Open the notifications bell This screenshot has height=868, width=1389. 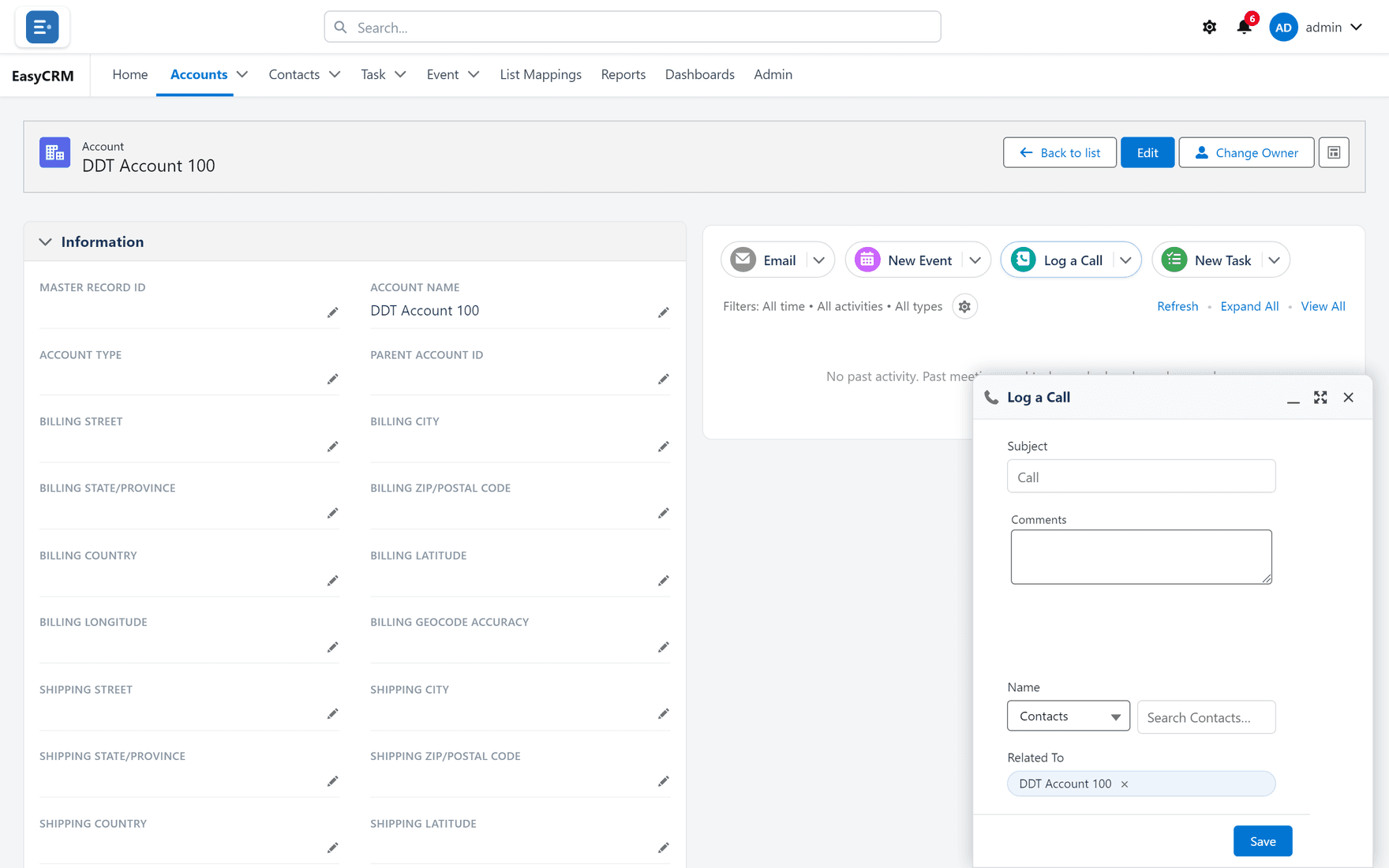click(x=1245, y=27)
